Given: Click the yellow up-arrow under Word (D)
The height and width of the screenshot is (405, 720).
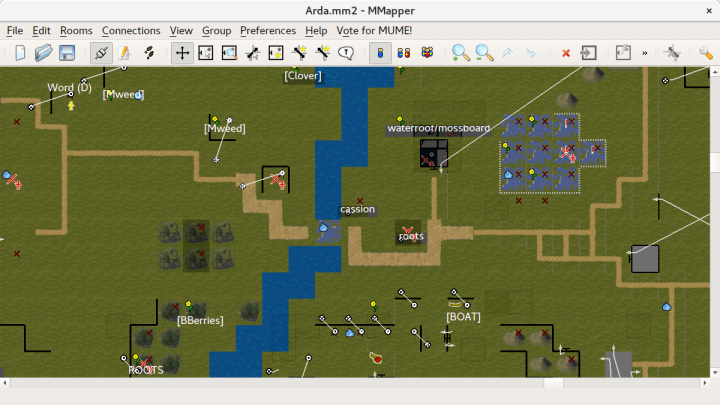Looking at the screenshot, I should point(71,106).
